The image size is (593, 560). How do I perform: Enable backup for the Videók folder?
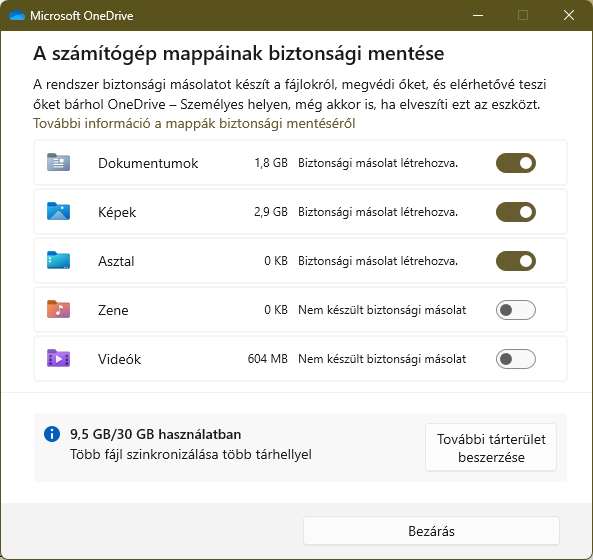516,359
